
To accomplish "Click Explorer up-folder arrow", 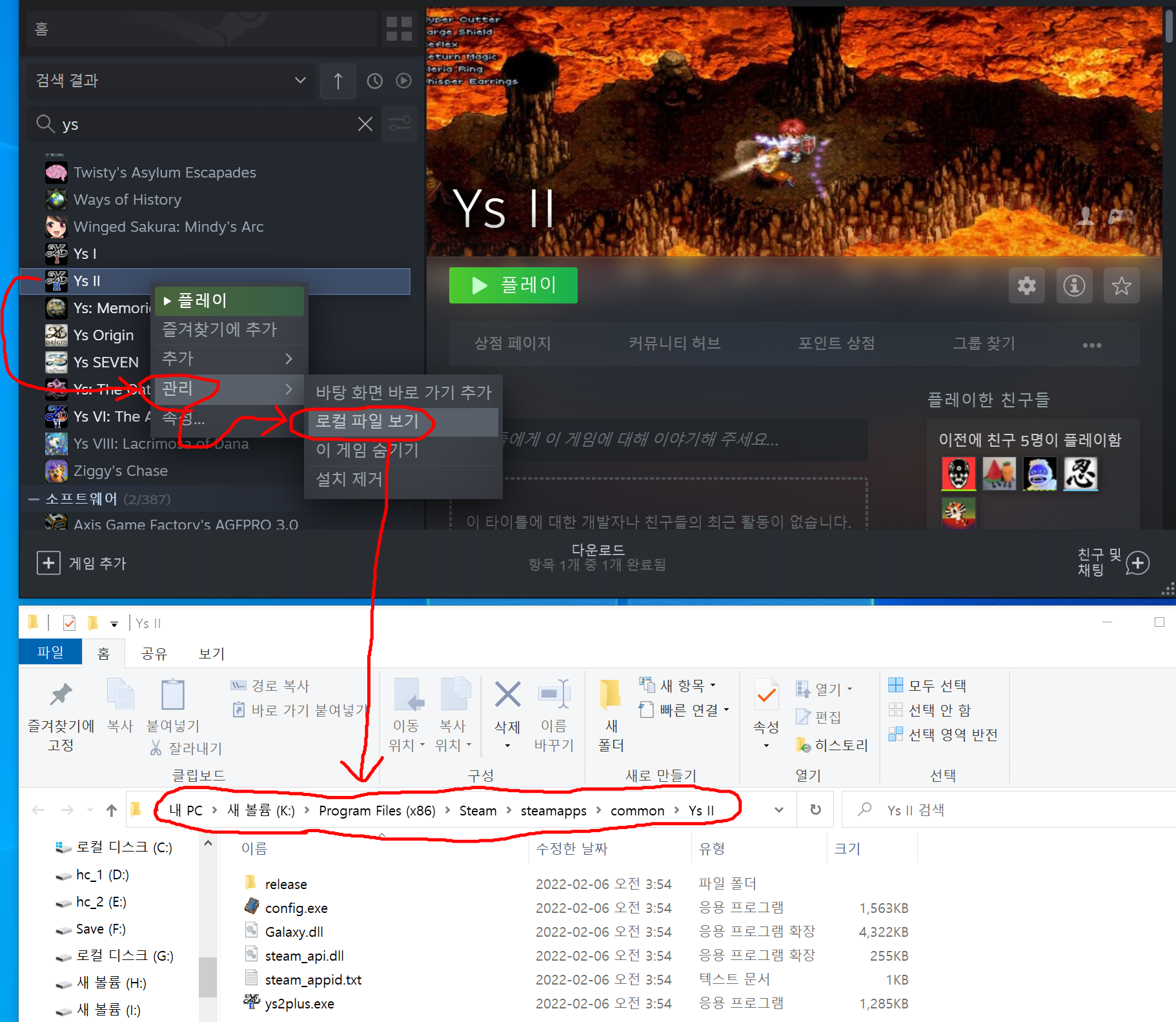I will click(x=112, y=810).
